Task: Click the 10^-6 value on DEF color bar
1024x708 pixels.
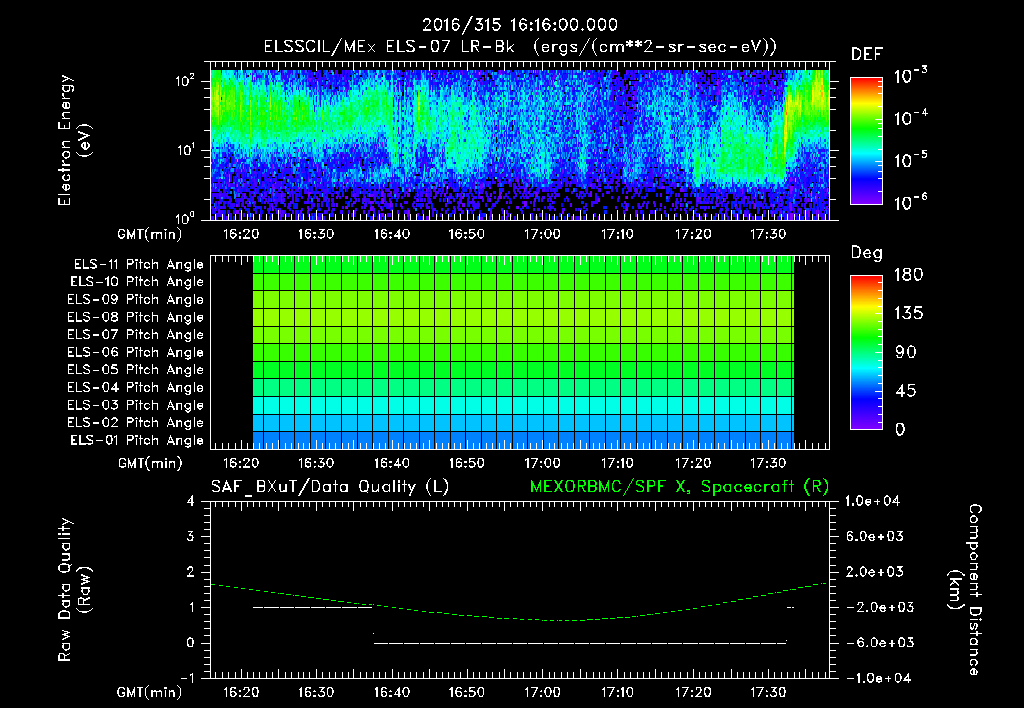Action: click(911, 202)
